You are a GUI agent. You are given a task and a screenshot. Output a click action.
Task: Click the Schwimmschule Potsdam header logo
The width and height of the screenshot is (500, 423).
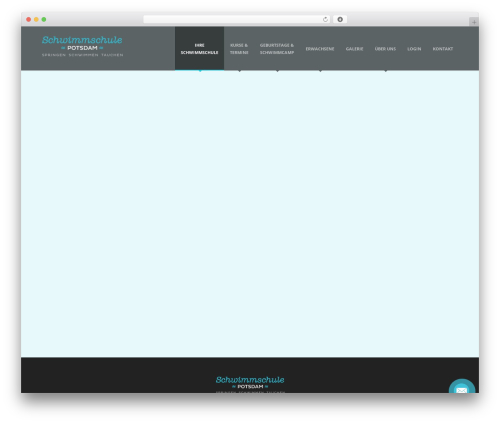pos(82,46)
